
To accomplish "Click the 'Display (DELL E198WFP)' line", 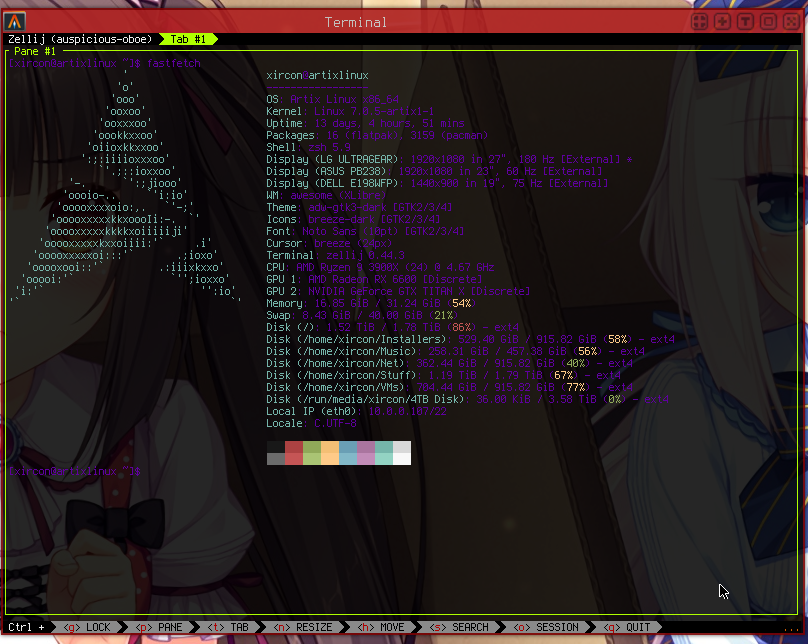I will [x=437, y=183].
